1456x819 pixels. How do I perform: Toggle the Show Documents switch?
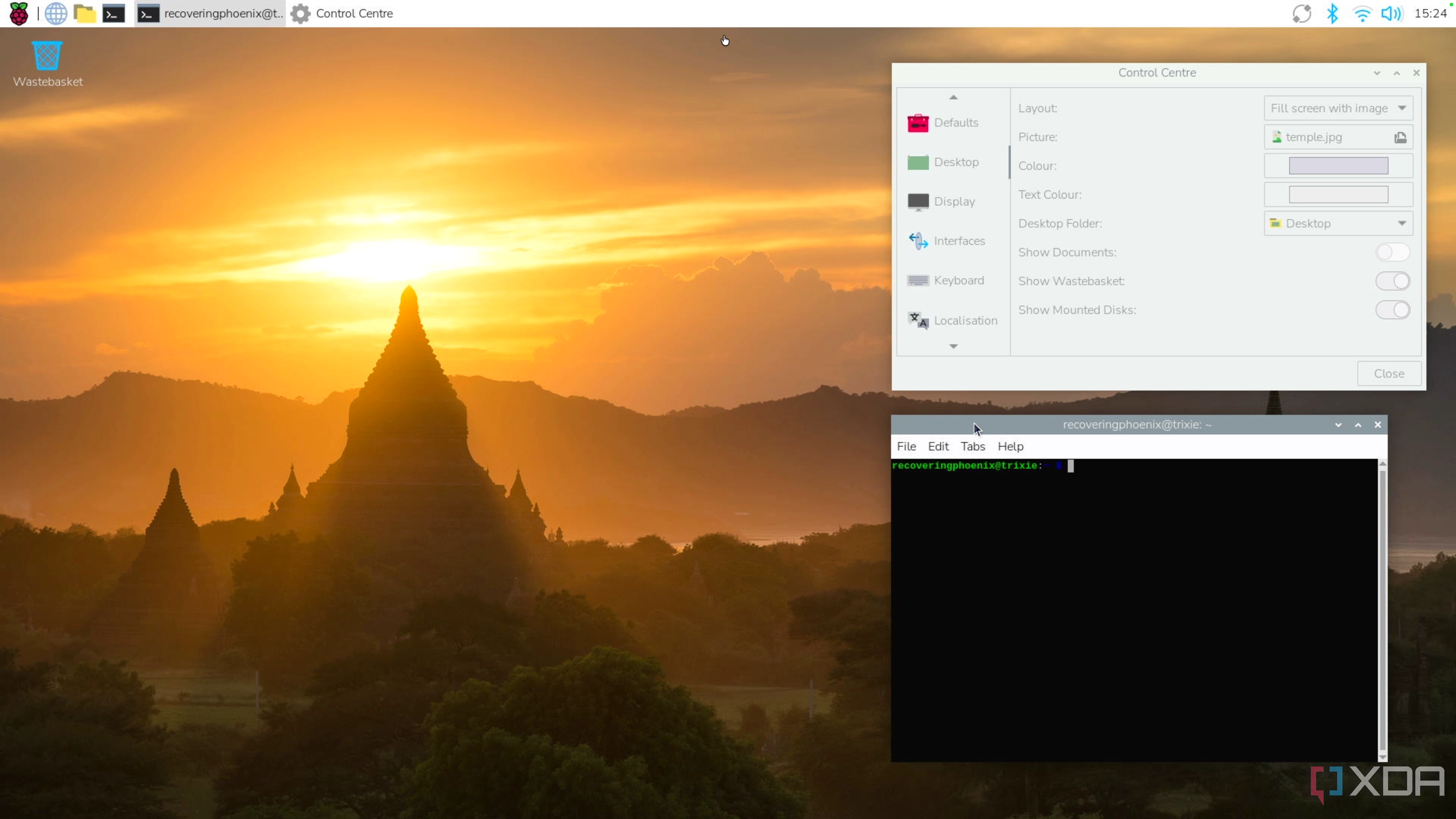pos(1392,252)
